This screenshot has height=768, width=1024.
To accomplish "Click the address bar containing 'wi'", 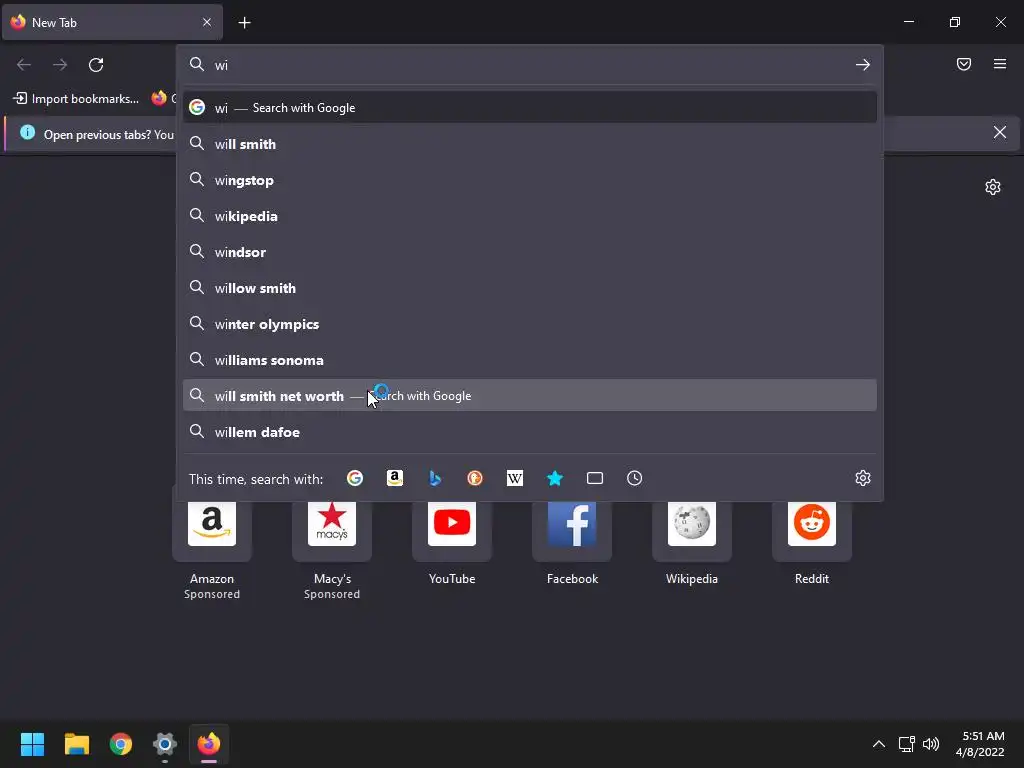I will pos(529,65).
